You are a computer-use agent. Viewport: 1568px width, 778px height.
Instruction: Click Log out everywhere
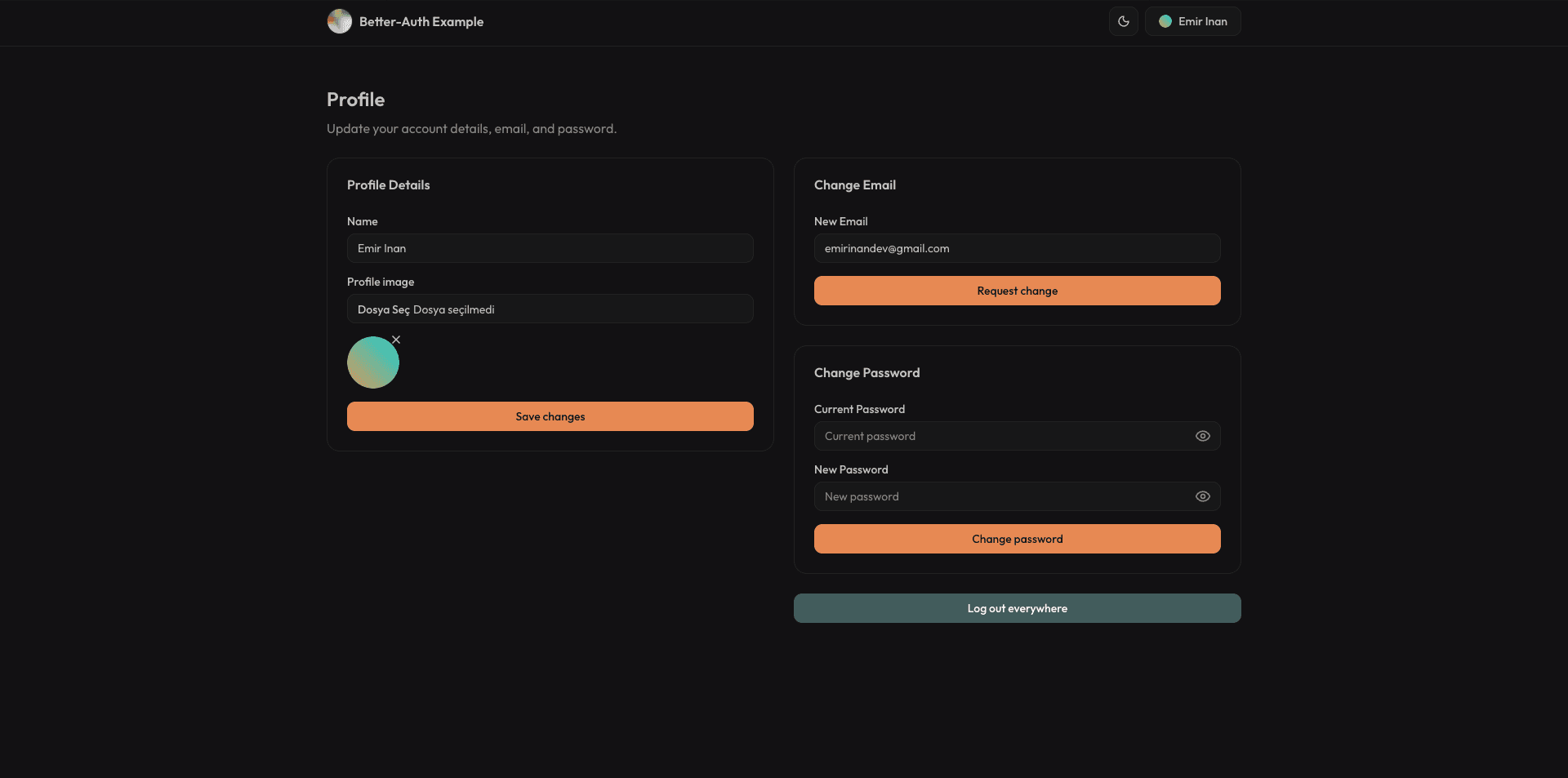pyautogui.click(x=1017, y=608)
